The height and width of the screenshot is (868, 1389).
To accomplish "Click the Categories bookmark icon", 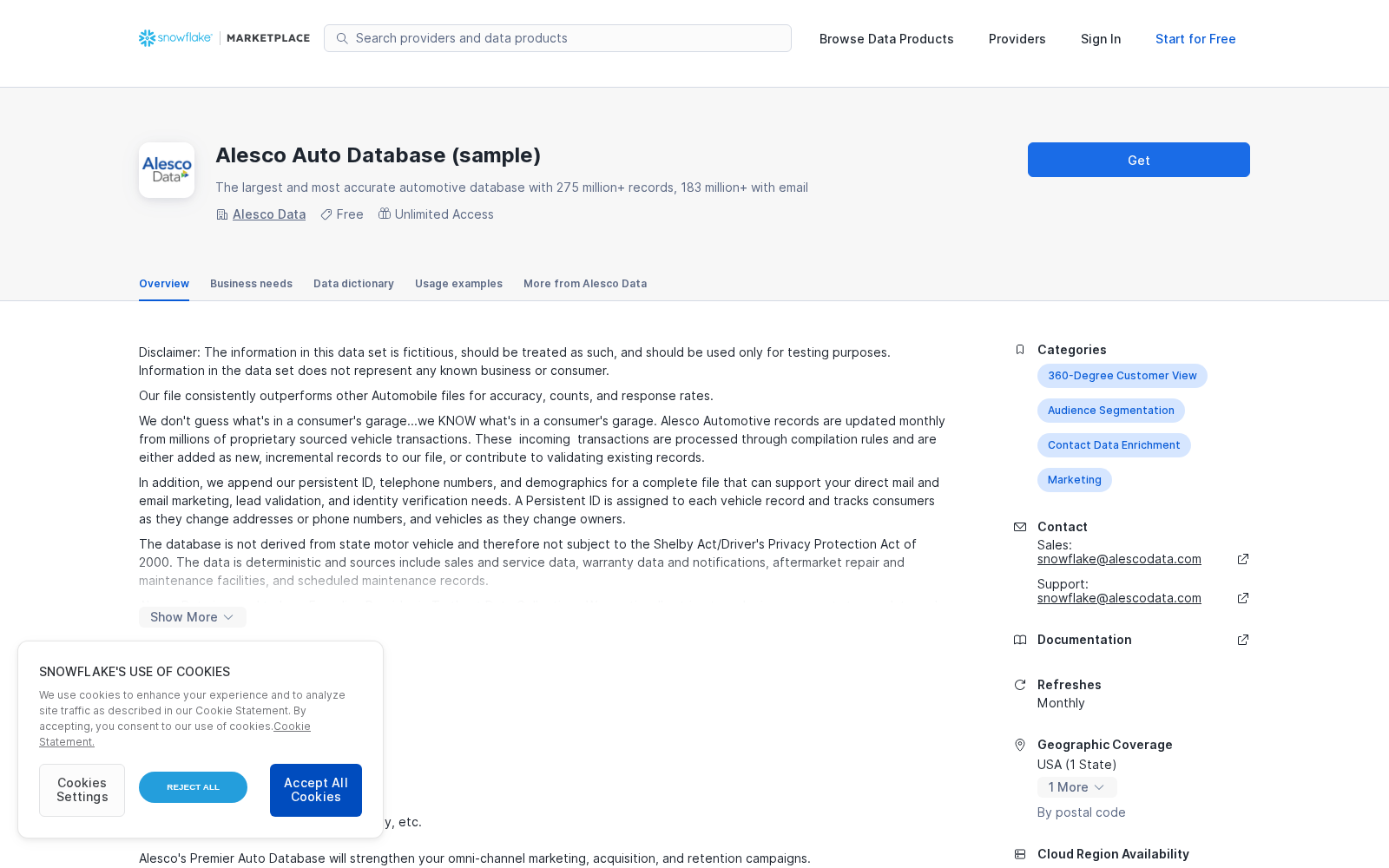I will pyautogui.click(x=1020, y=350).
